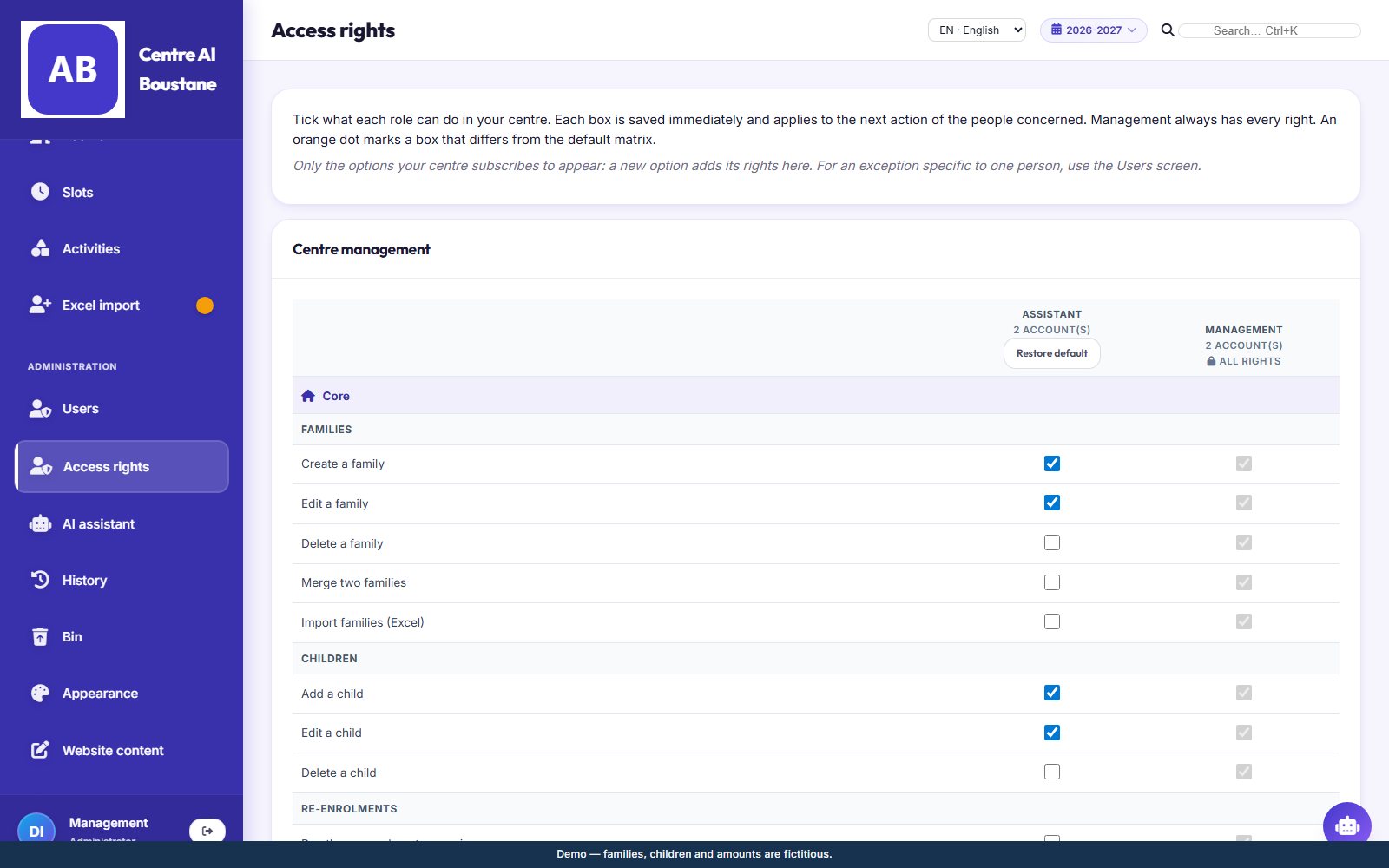Click the Excel import person-plus icon
Image resolution: width=1389 pixels, height=868 pixels.
click(40, 305)
